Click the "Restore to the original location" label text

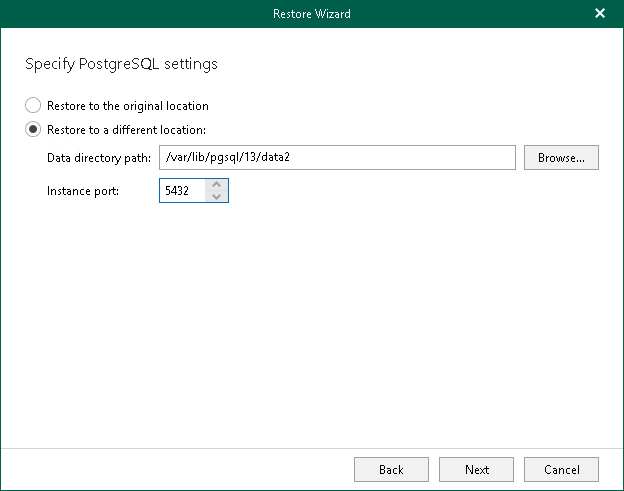point(127,105)
